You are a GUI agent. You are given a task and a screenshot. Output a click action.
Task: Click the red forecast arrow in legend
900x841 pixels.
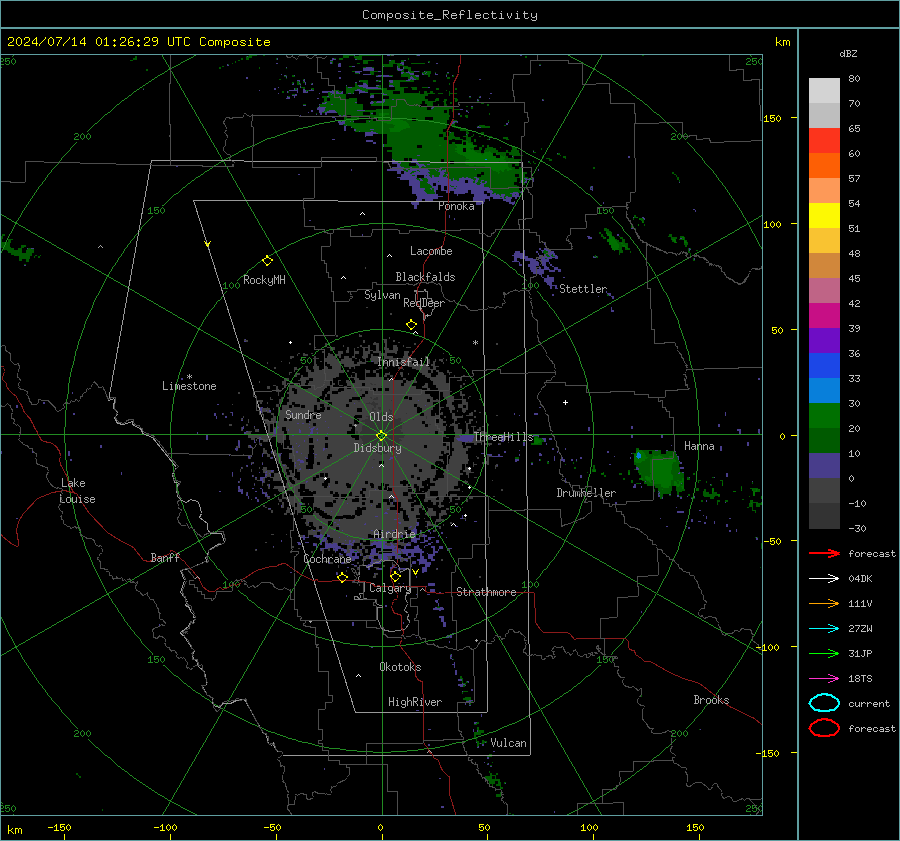[824, 553]
